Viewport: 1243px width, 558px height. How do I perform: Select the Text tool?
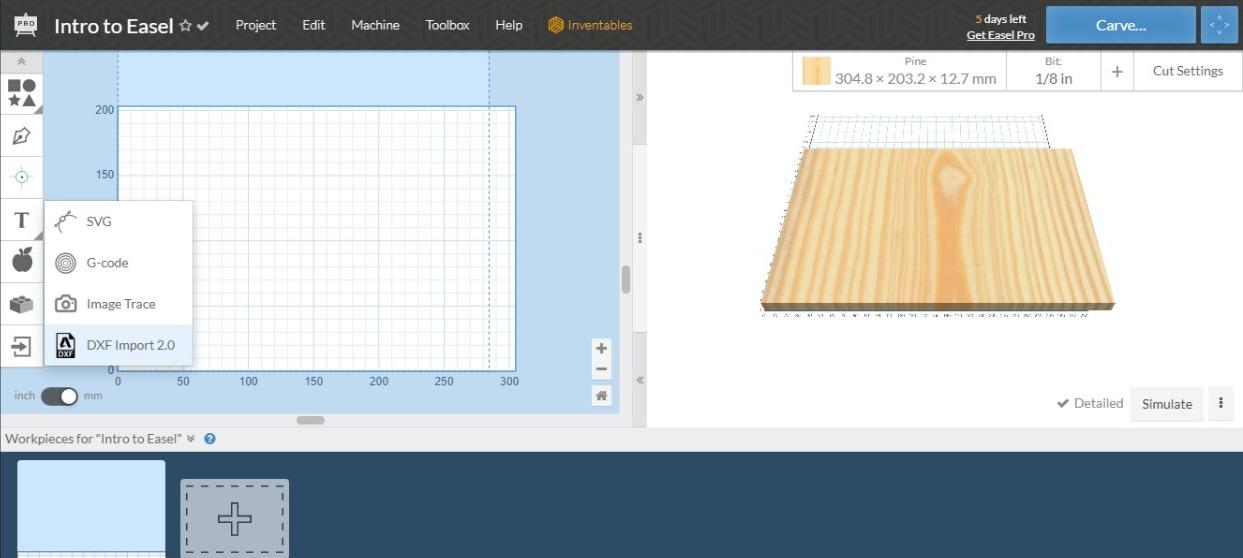[x=21, y=220]
